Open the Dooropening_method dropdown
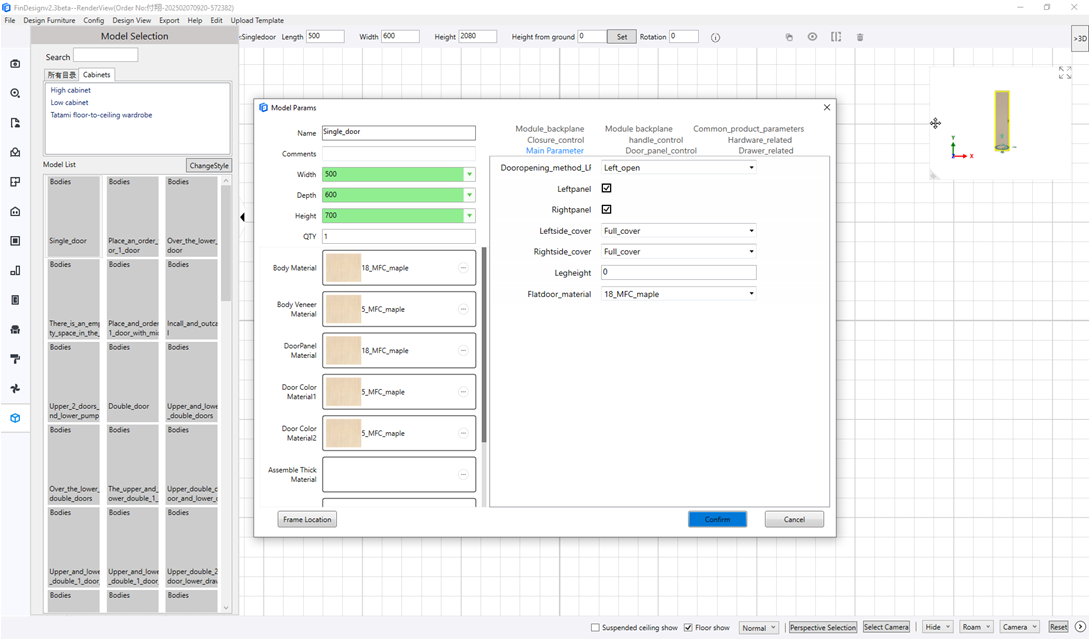1090x640 pixels. (x=678, y=167)
